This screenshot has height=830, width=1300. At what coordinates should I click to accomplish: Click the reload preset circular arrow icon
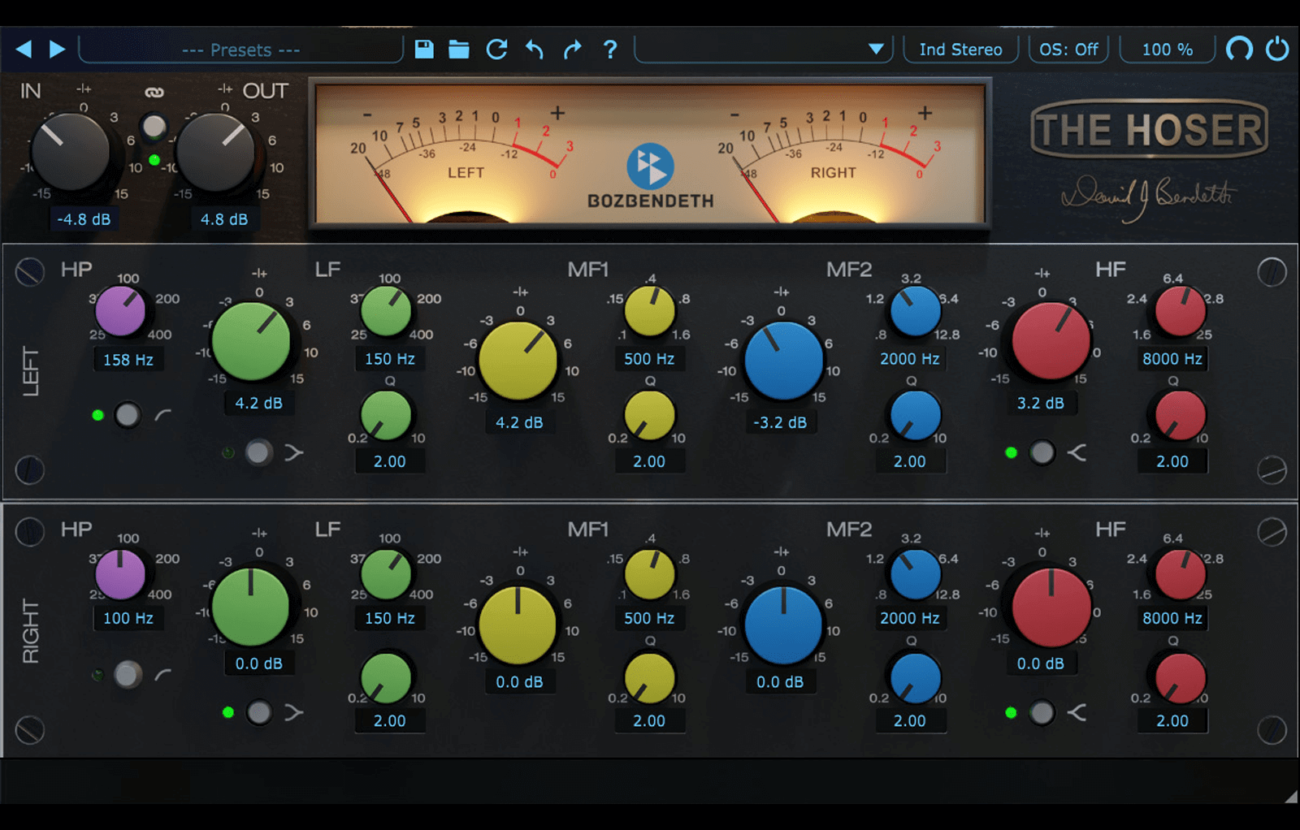click(x=496, y=49)
